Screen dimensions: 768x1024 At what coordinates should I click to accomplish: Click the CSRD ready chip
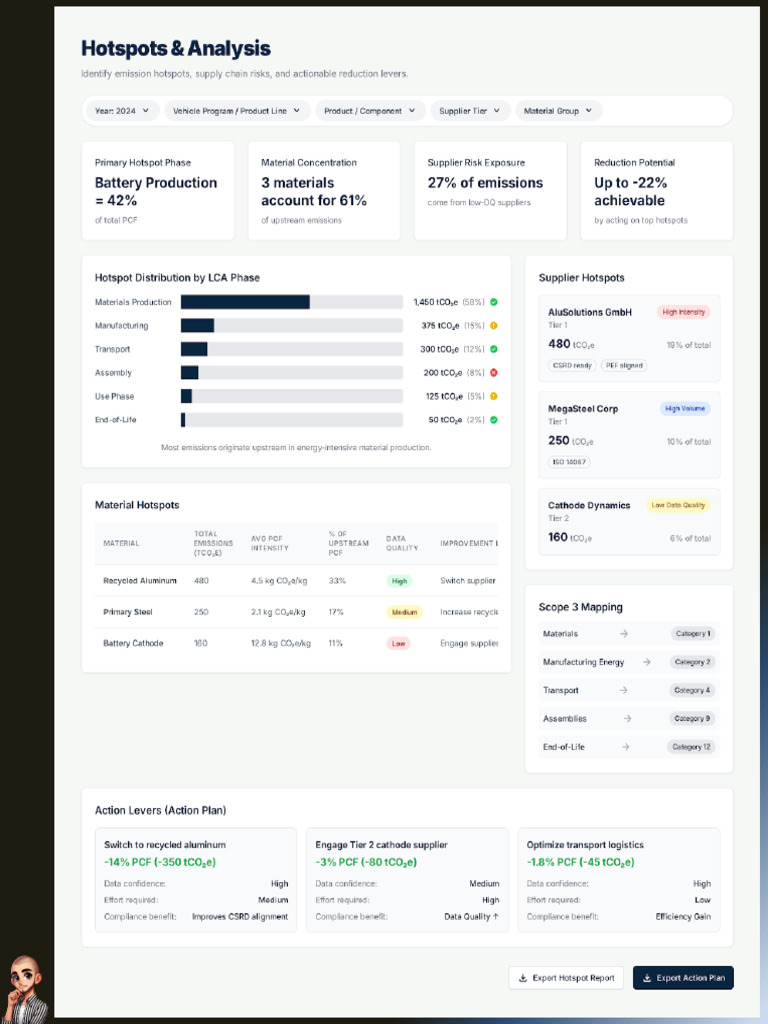click(x=572, y=366)
